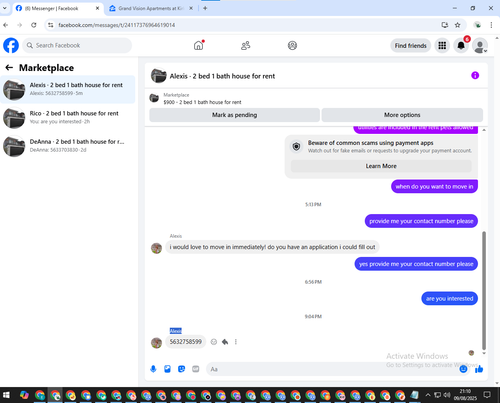Click Alexis header listing avatar
The height and width of the screenshot is (403, 500).
[x=159, y=75]
